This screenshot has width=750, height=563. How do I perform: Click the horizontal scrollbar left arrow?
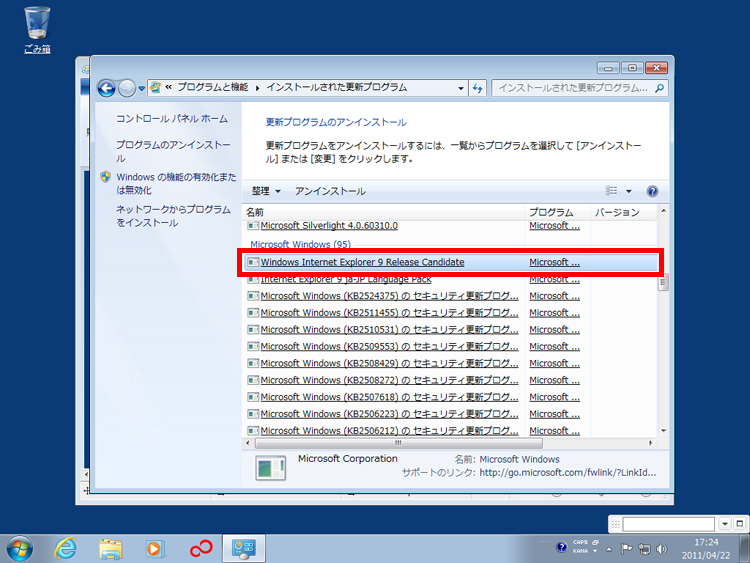248,443
